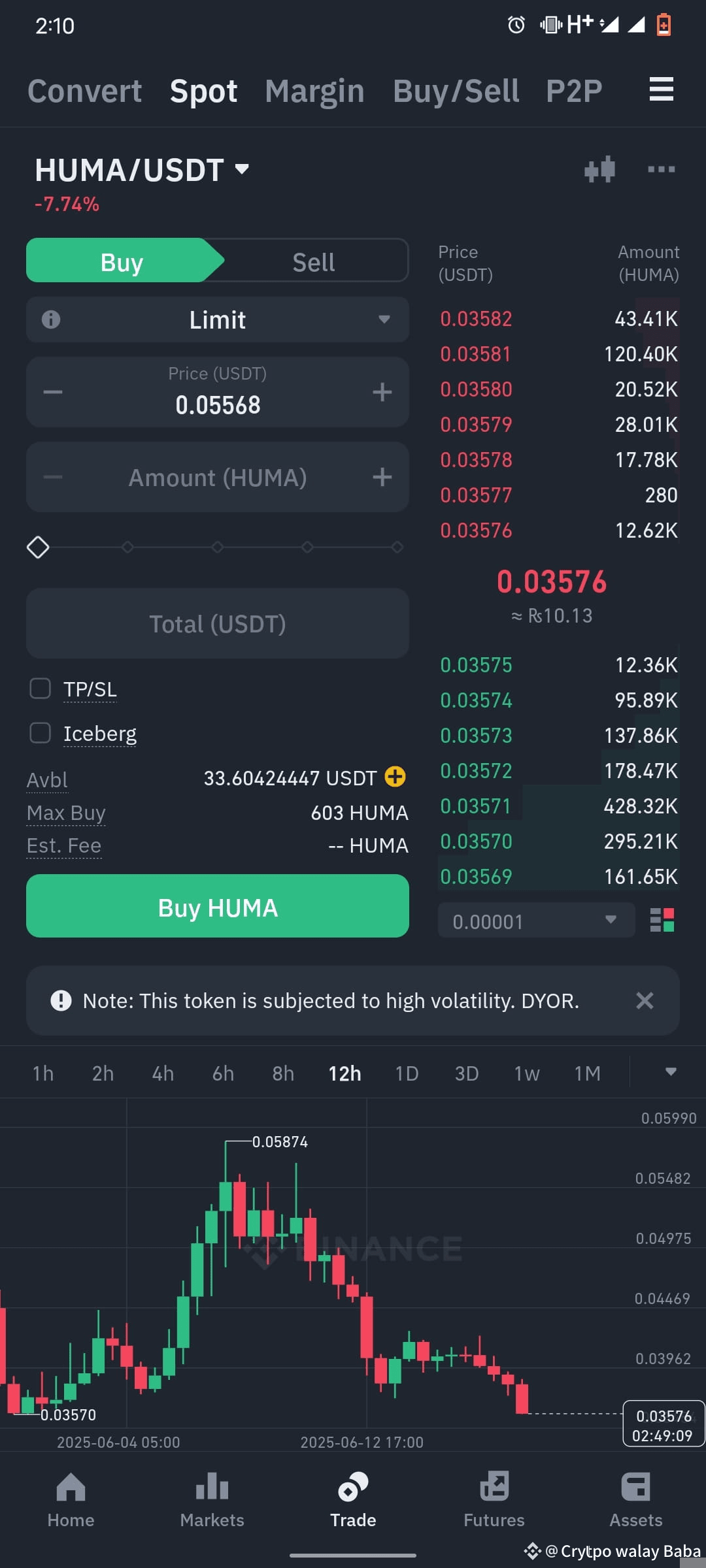Screen dimensions: 706x1568
Task: Enable the TP/SL checkbox
Action: [41, 689]
